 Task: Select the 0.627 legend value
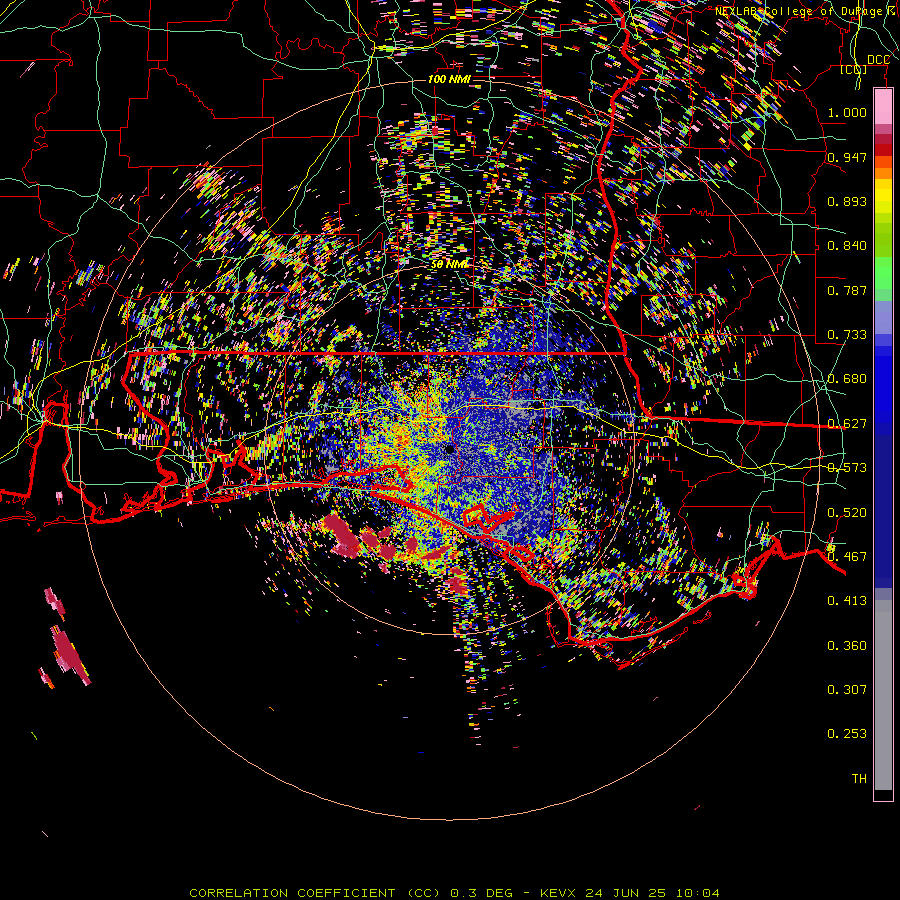point(847,424)
